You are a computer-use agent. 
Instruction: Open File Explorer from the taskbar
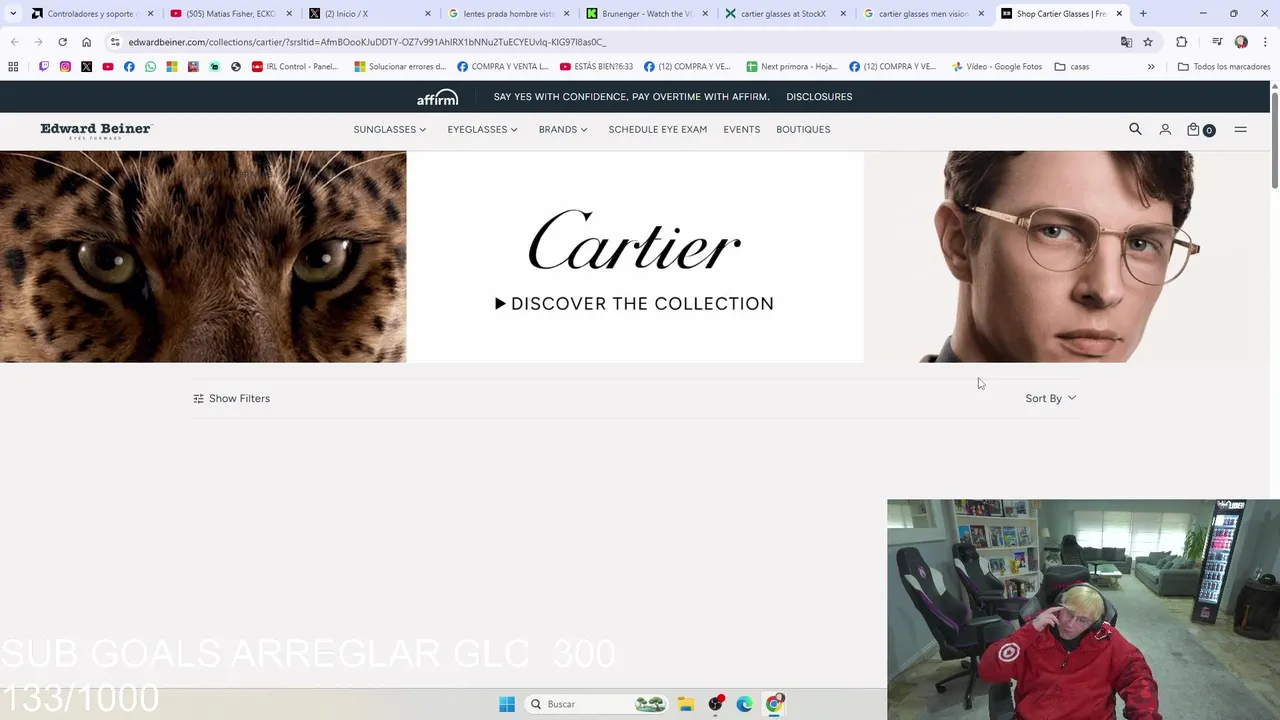[686, 704]
